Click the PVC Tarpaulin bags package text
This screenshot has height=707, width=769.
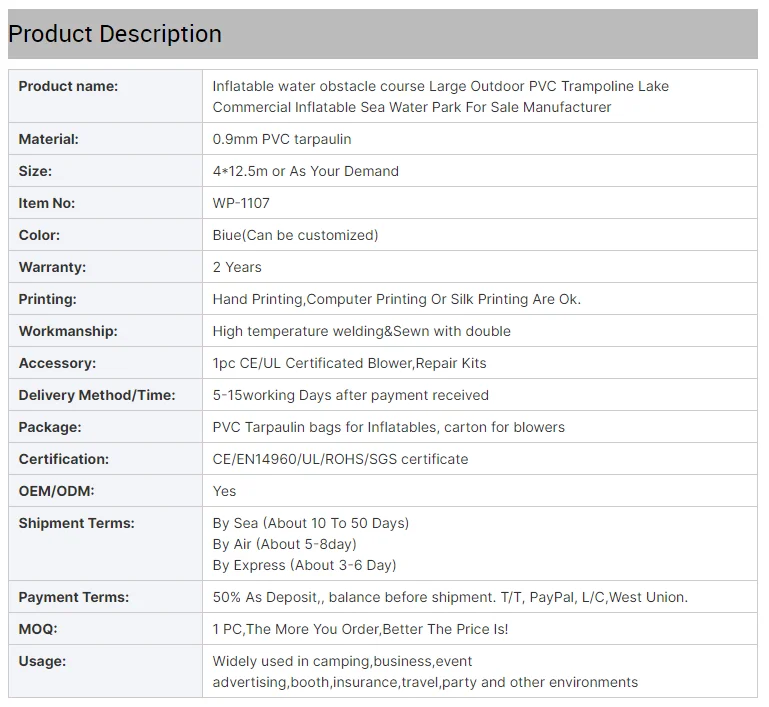click(388, 427)
